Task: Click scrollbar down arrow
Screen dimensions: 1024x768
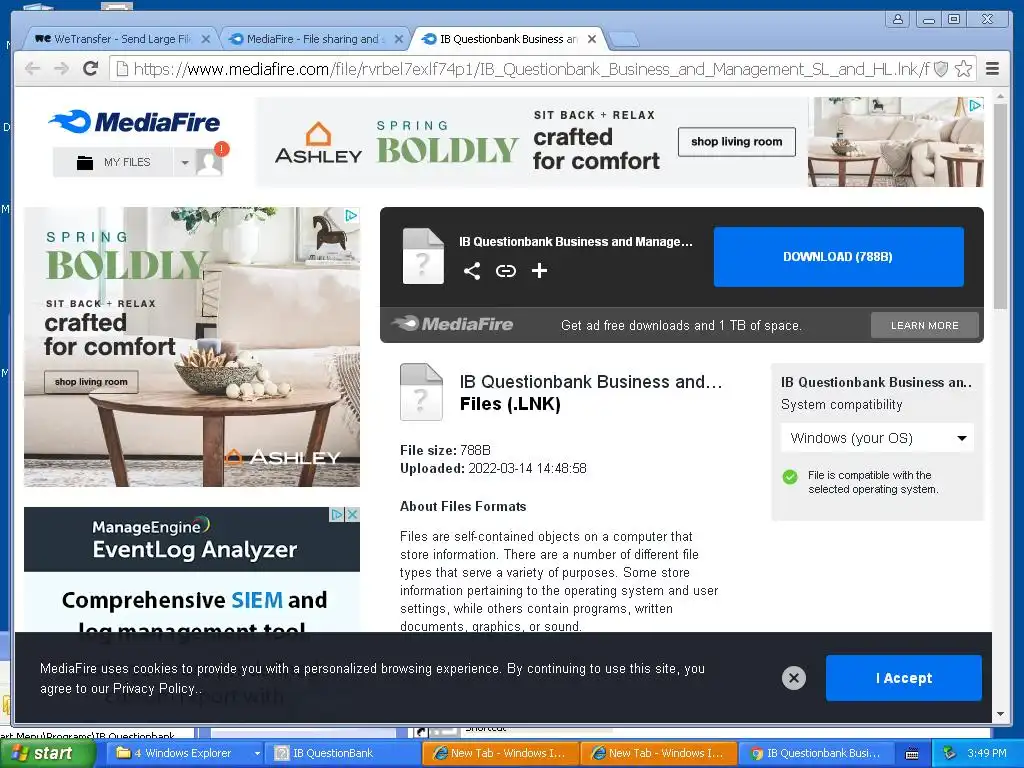Action: [x=1000, y=714]
